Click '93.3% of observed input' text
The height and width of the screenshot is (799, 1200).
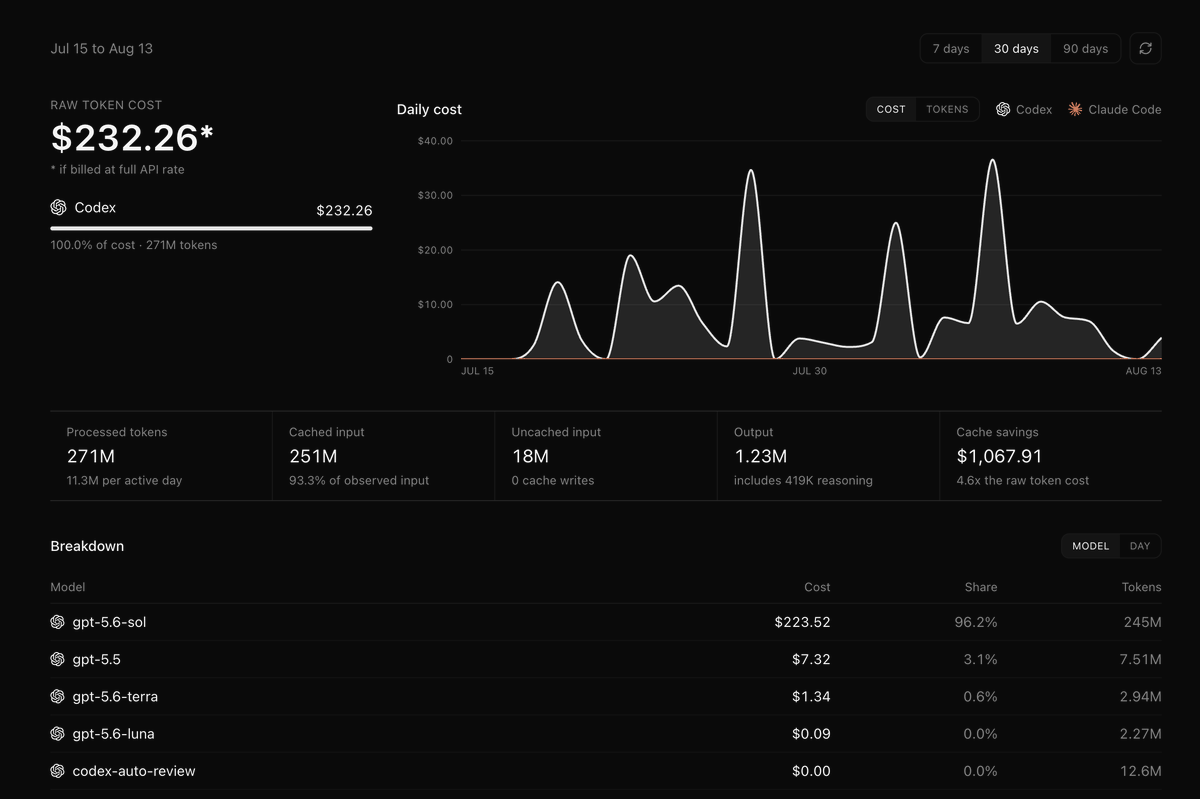359,480
